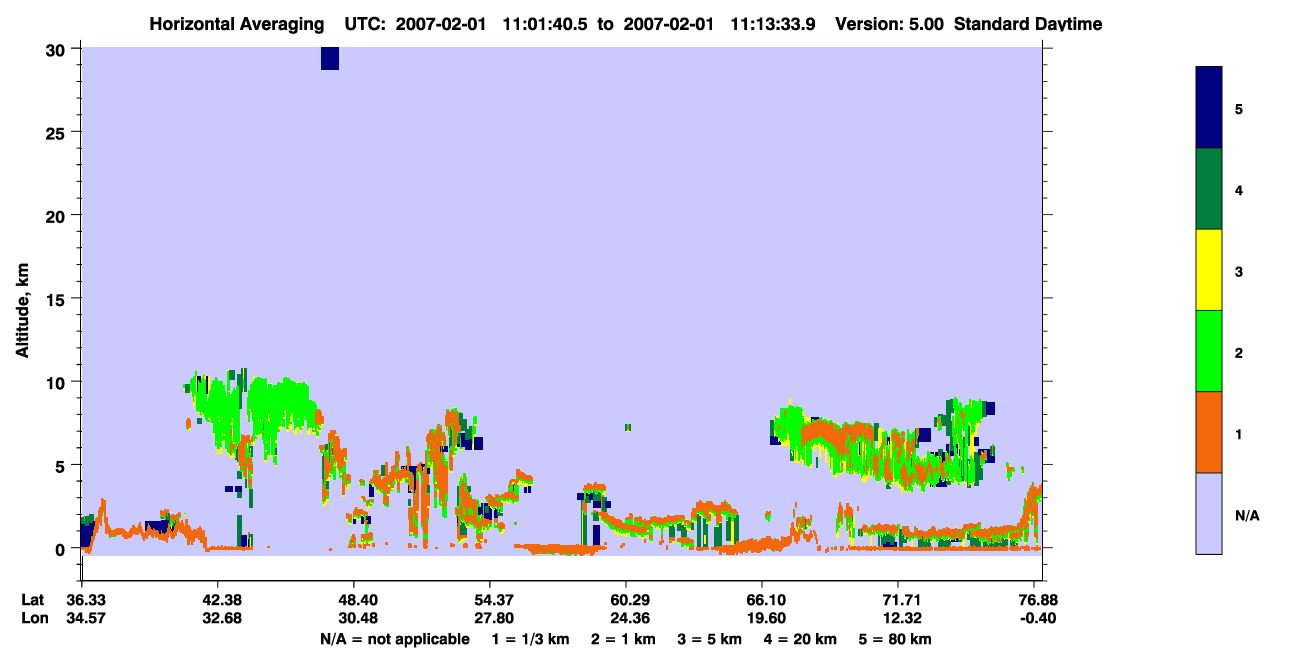
Task: Click the colorbar label '5'
Action: click(1239, 109)
